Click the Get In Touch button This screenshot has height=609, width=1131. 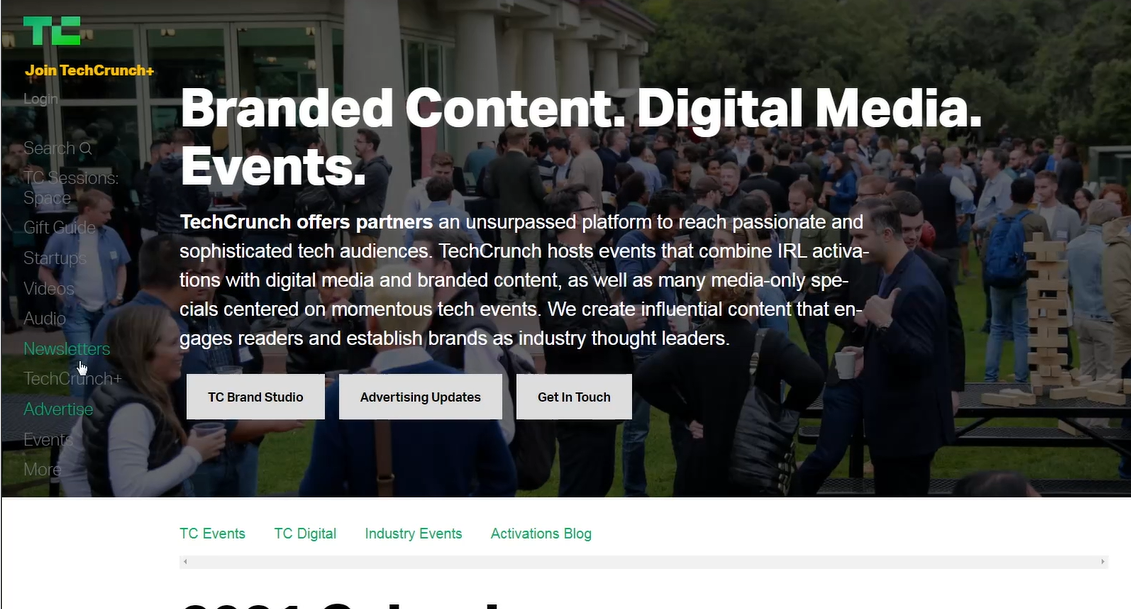click(x=574, y=397)
